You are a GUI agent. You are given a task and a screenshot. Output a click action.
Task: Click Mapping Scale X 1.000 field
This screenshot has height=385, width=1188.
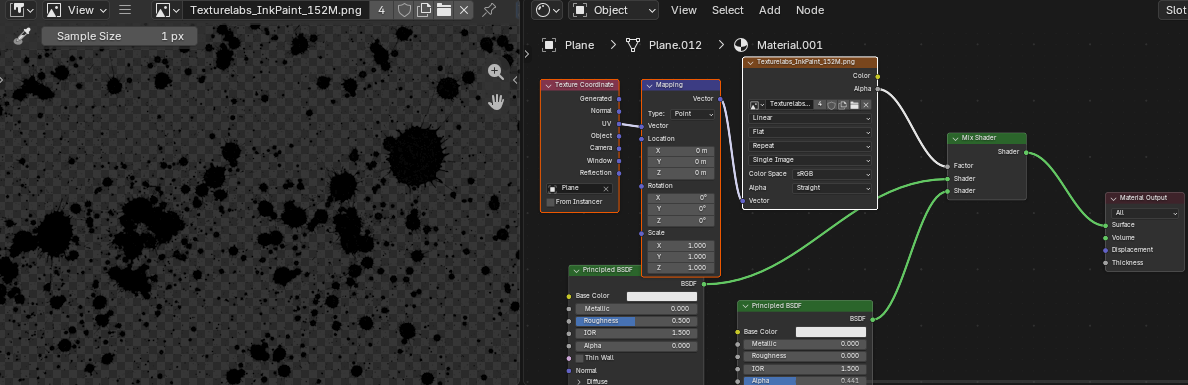coord(680,246)
